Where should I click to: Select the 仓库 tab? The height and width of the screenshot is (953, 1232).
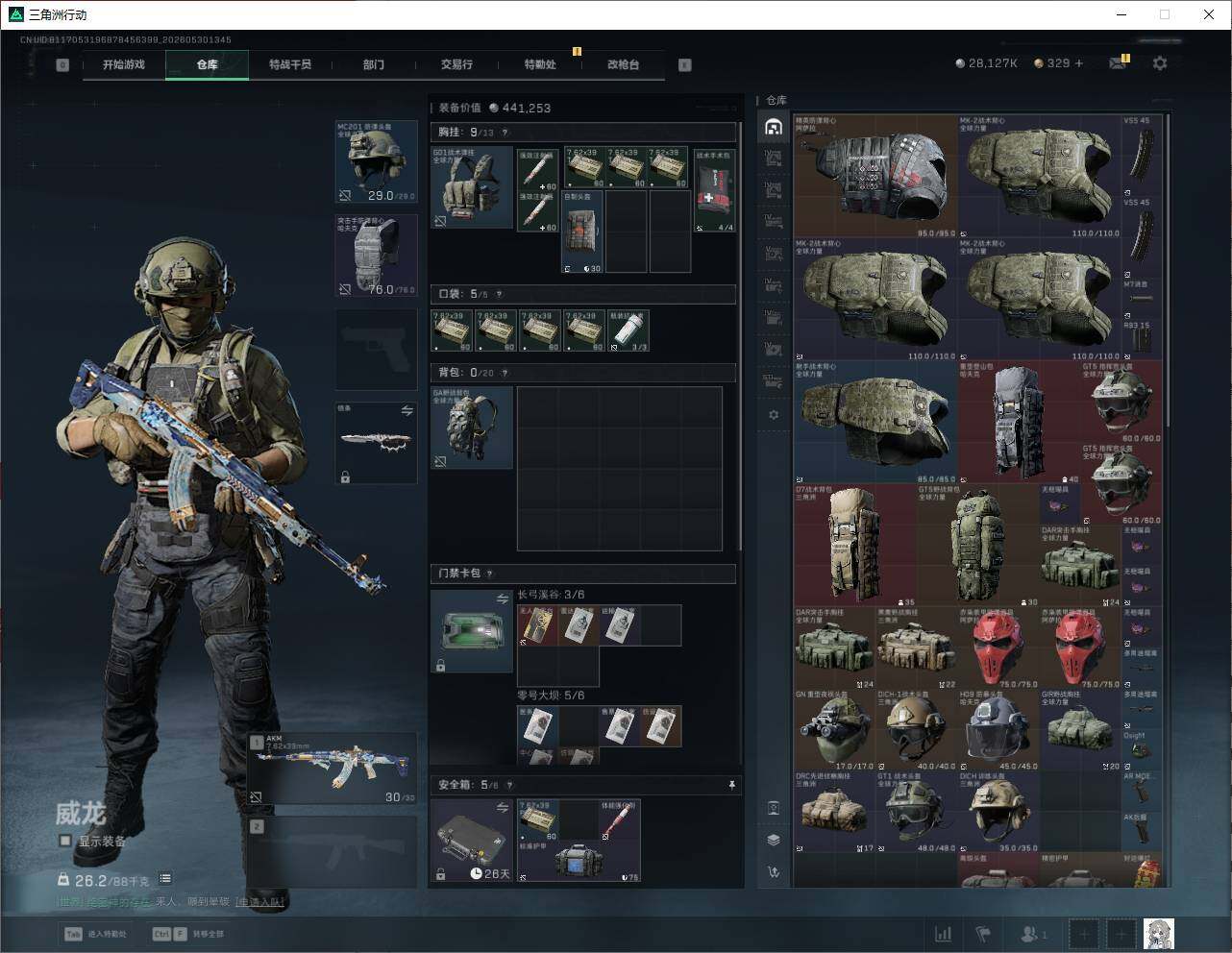pos(208,64)
